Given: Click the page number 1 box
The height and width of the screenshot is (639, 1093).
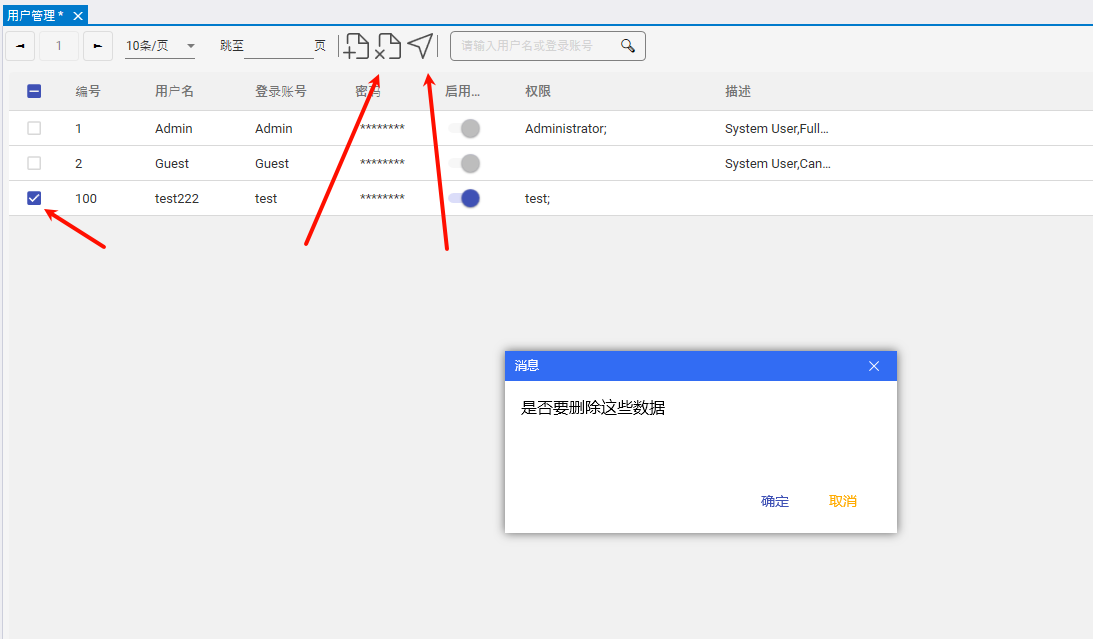Looking at the screenshot, I should click(59, 46).
